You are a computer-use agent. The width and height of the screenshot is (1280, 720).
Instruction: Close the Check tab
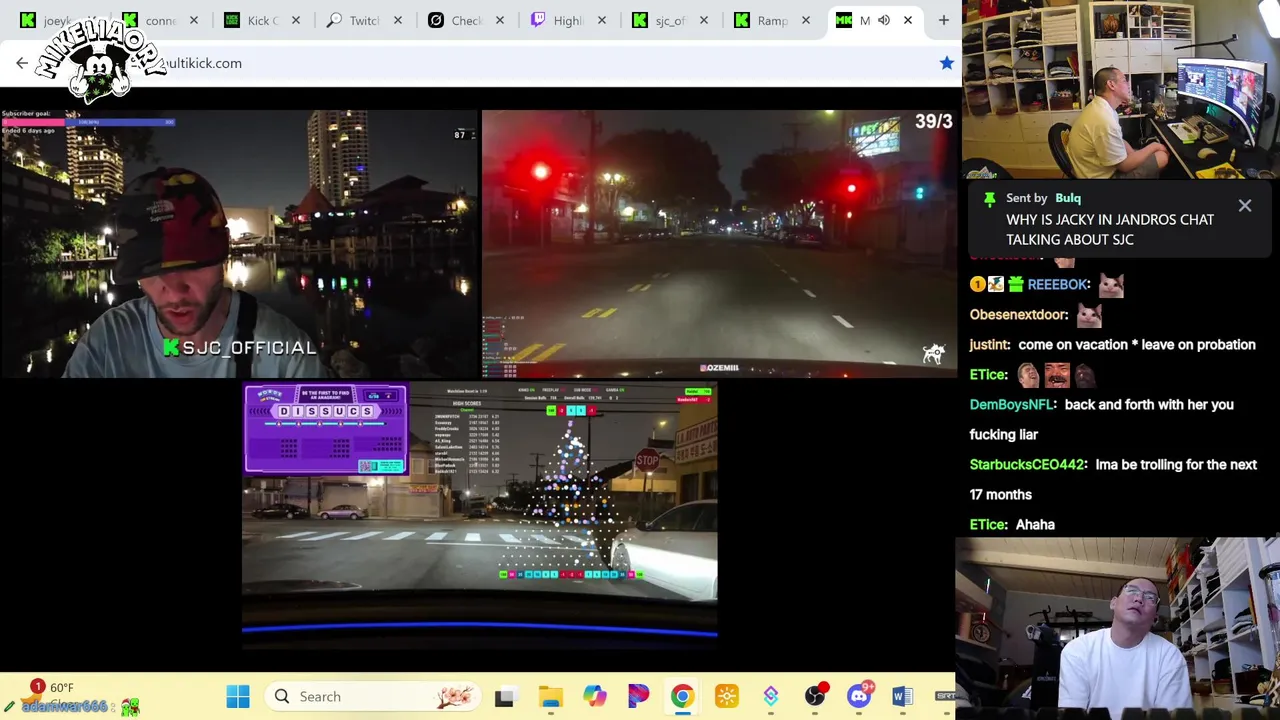[500, 20]
